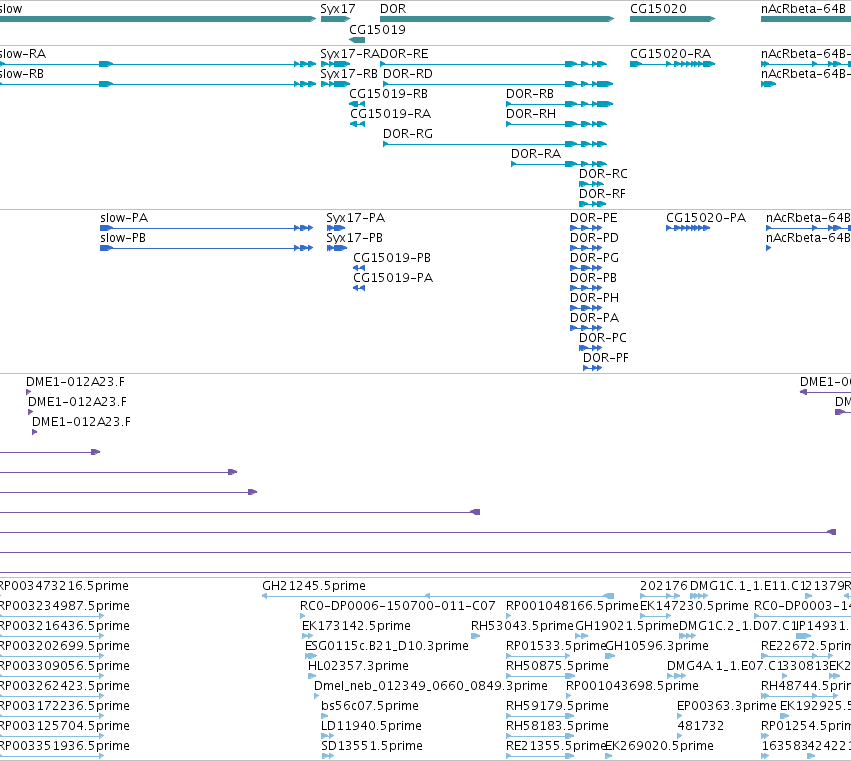The image size is (851, 761).
Task: Click the DOR-PA protein label
Action: 594,318
